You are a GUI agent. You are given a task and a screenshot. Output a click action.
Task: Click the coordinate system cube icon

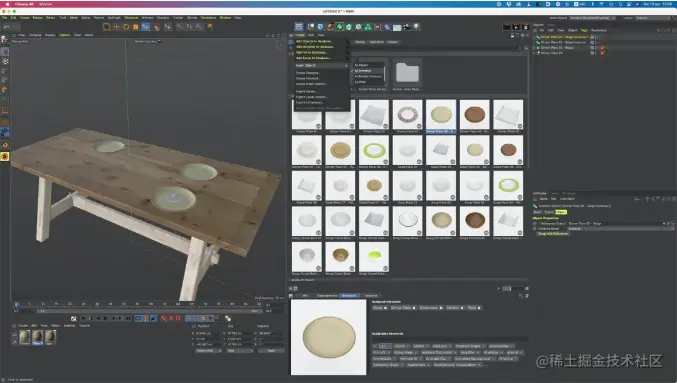click(x=209, y=27)
